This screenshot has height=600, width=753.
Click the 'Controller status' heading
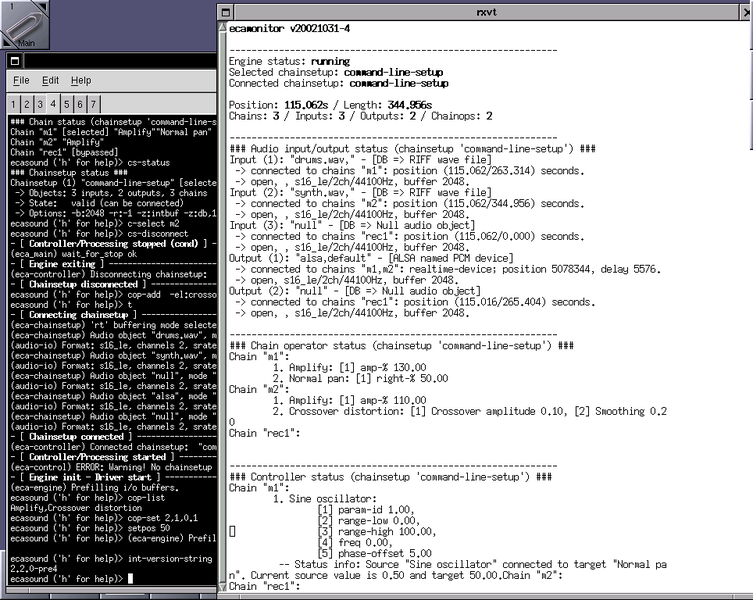click(390, 477)
